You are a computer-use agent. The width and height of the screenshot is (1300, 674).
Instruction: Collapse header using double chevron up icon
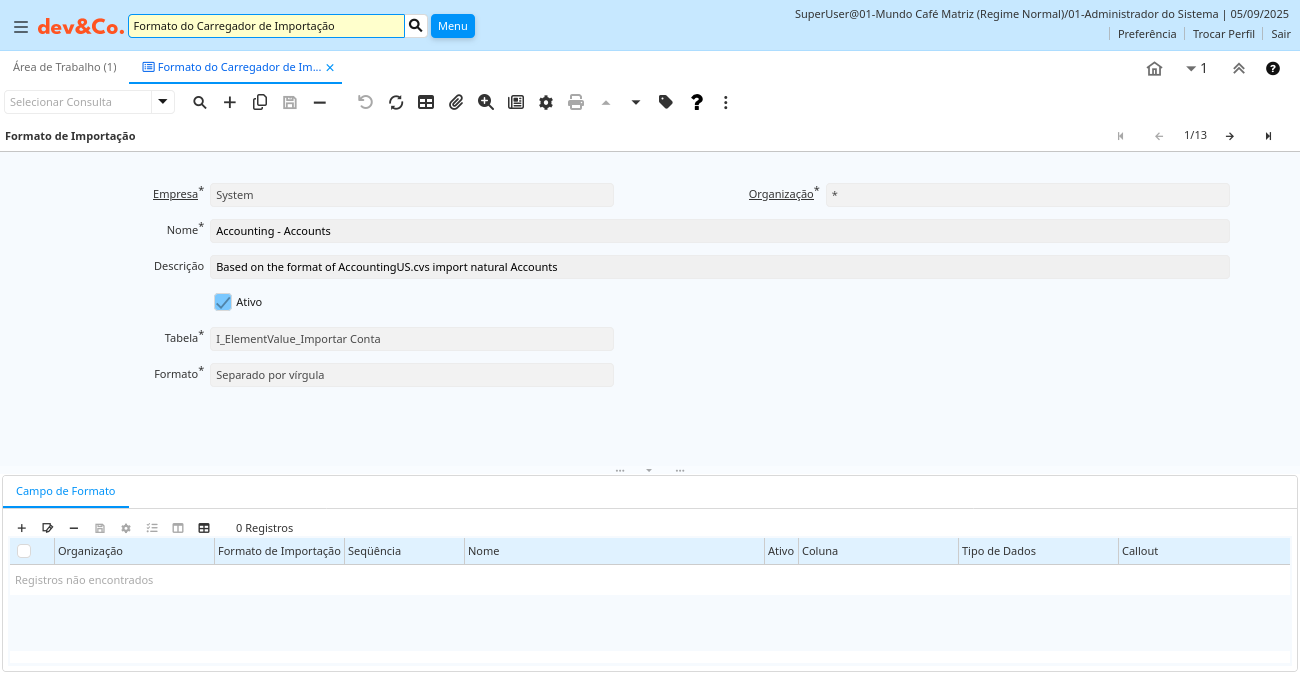[x=1238, y=69]
